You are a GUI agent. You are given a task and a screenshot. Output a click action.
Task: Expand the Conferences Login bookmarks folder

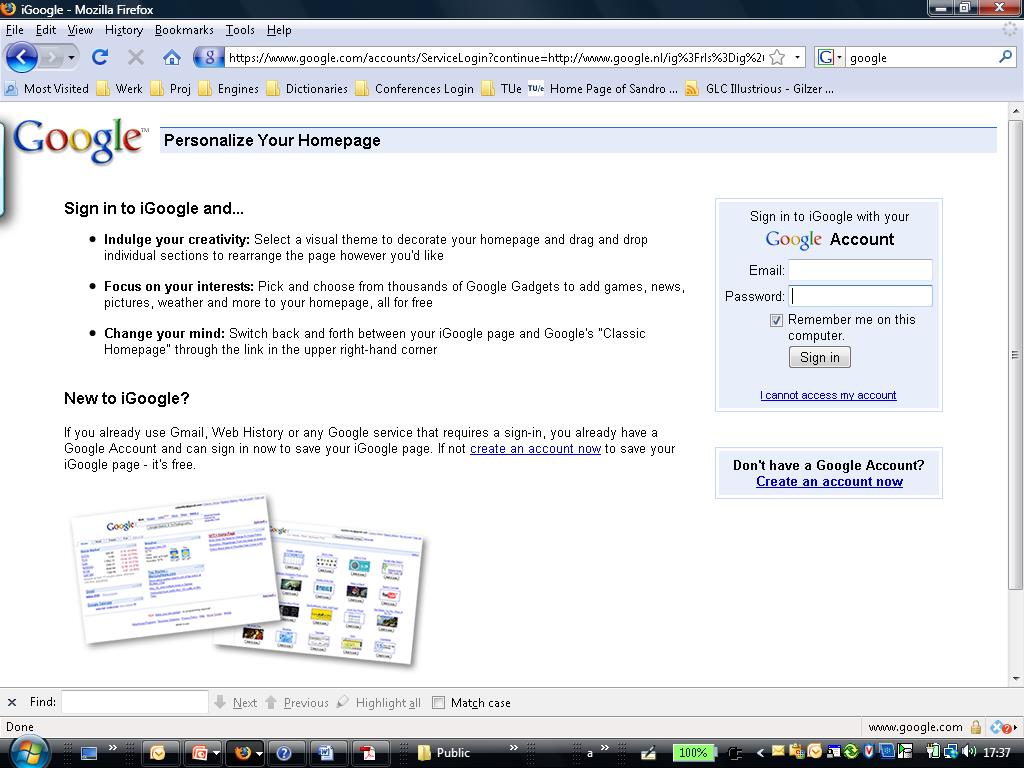pos(415,89)
